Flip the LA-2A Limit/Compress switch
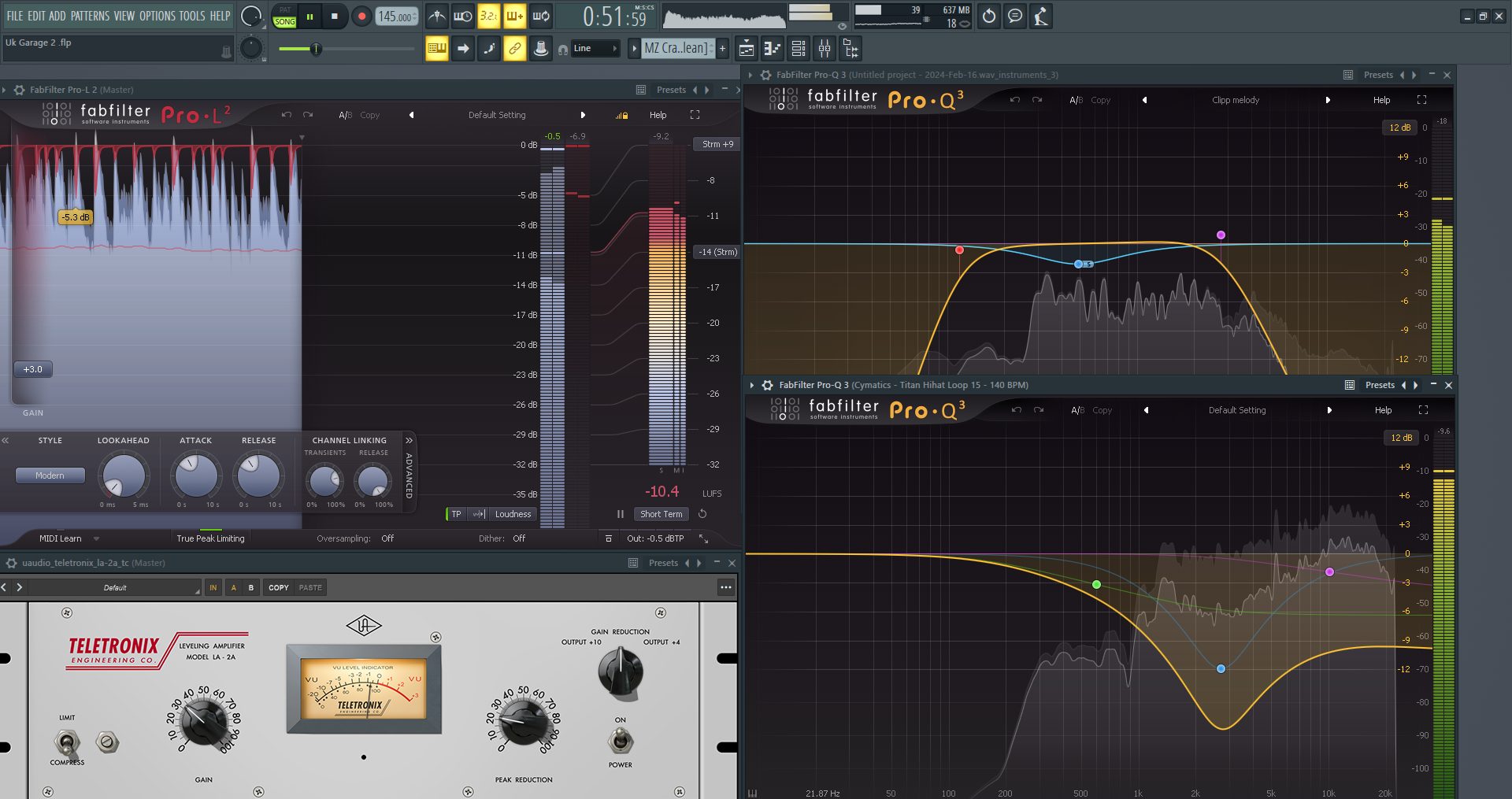 pyautogui.click(x=67, y=742)
